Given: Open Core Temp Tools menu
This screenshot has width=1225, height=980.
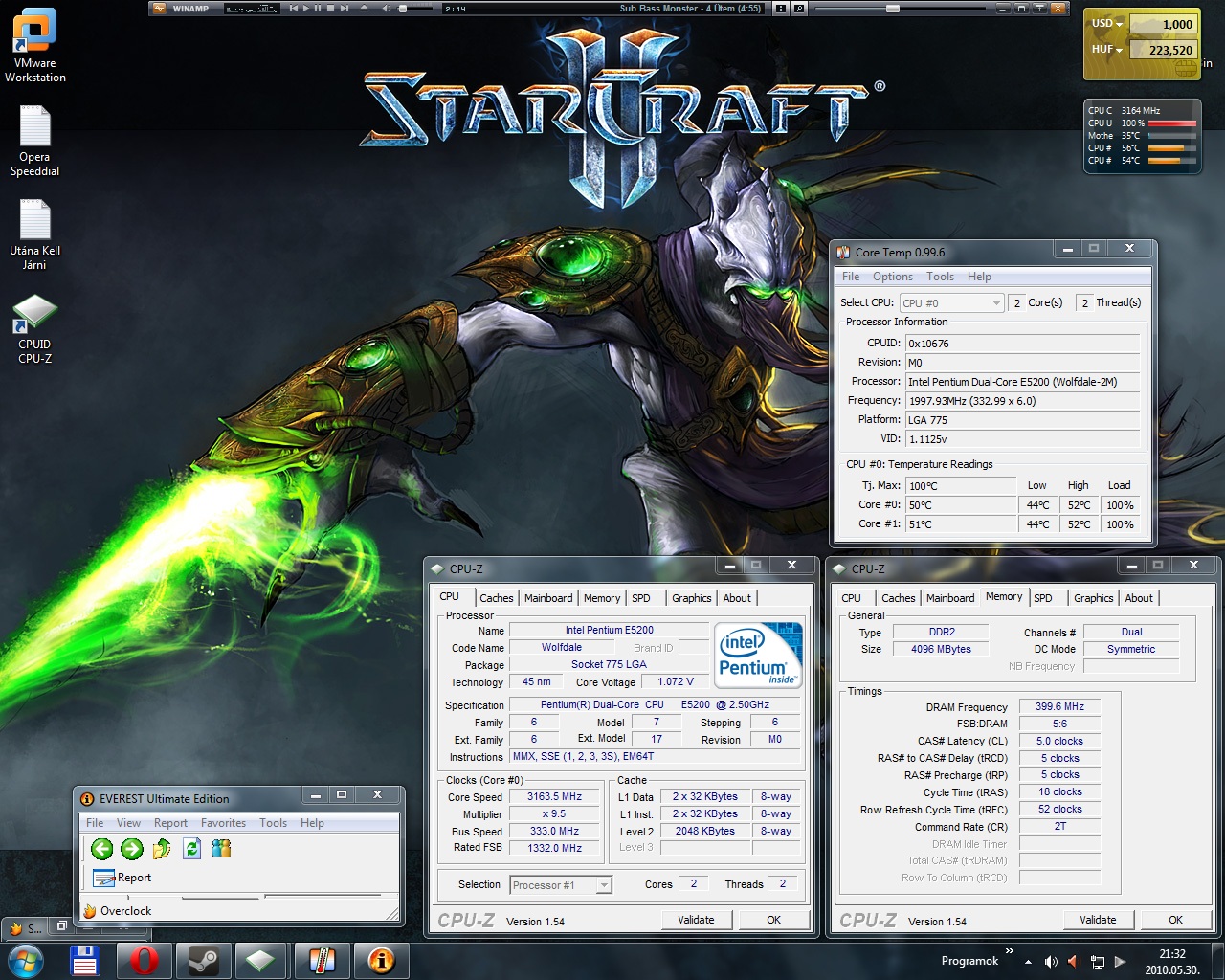Looking at the screenshot, I should 940,277.
